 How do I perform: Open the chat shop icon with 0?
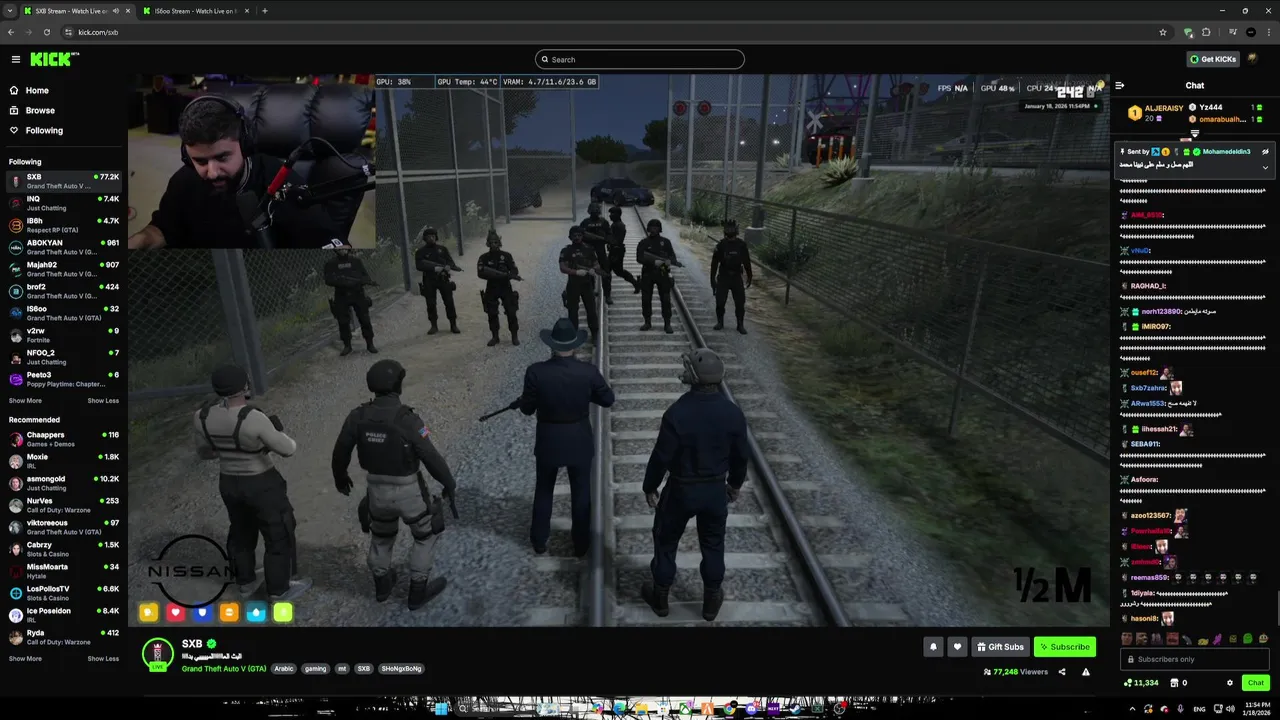click(x=1178, y=683)
